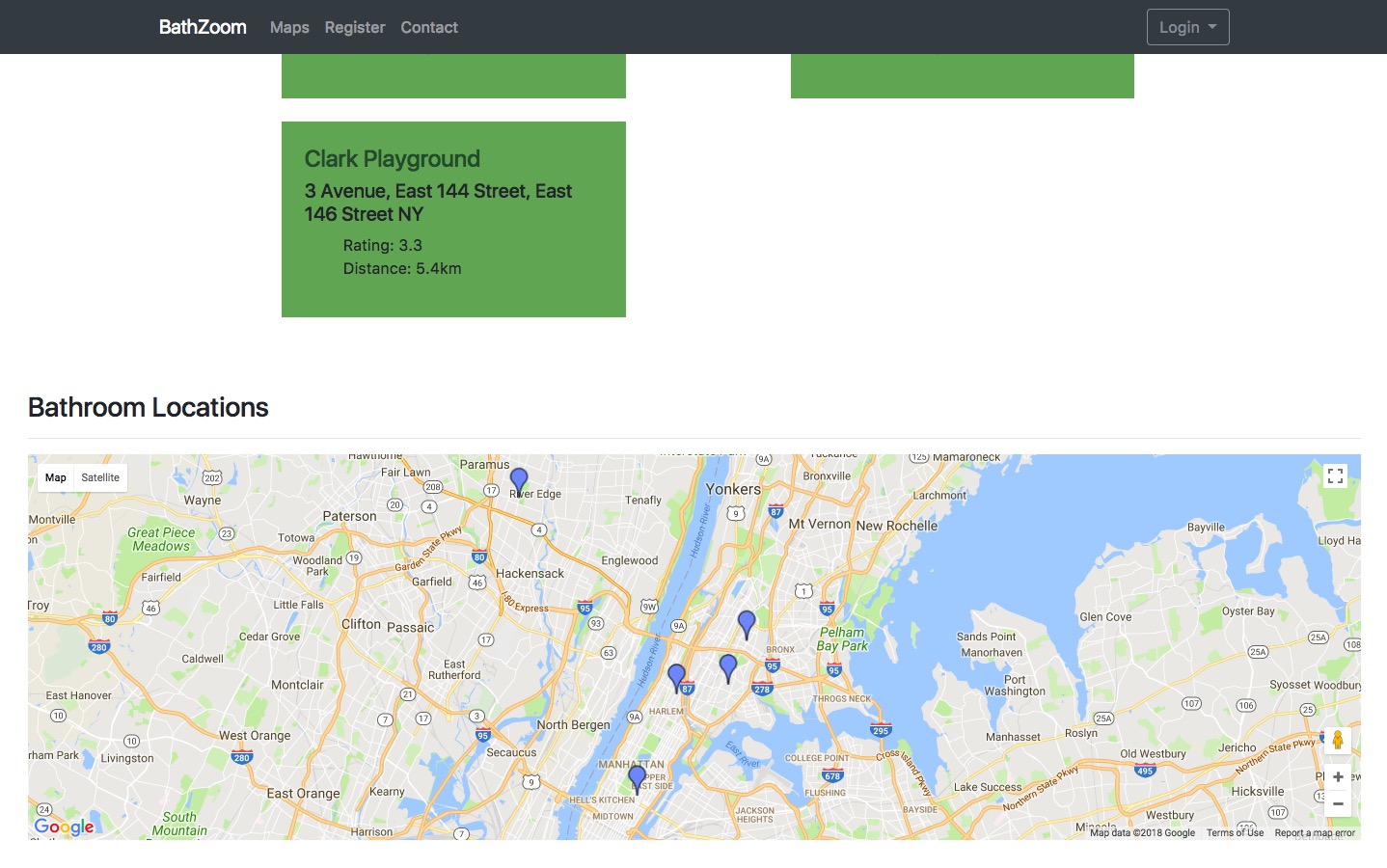
Task: Click the Hicksville map label
Action: coord(1258,791)
